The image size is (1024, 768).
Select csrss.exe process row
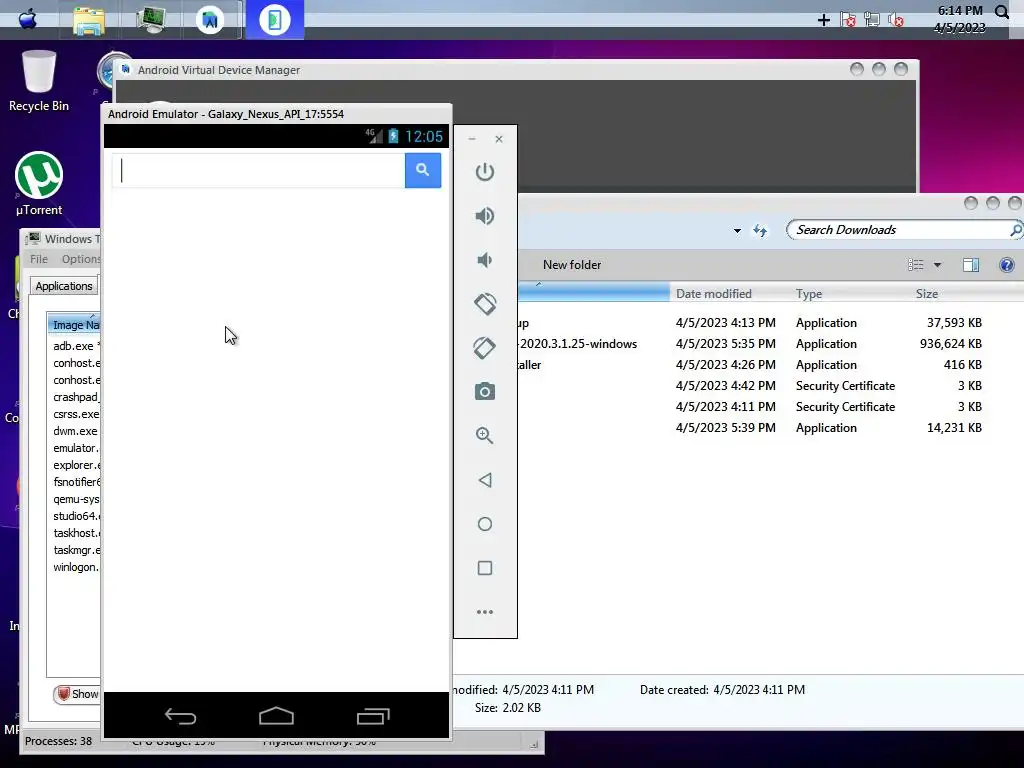pos(75,414)
